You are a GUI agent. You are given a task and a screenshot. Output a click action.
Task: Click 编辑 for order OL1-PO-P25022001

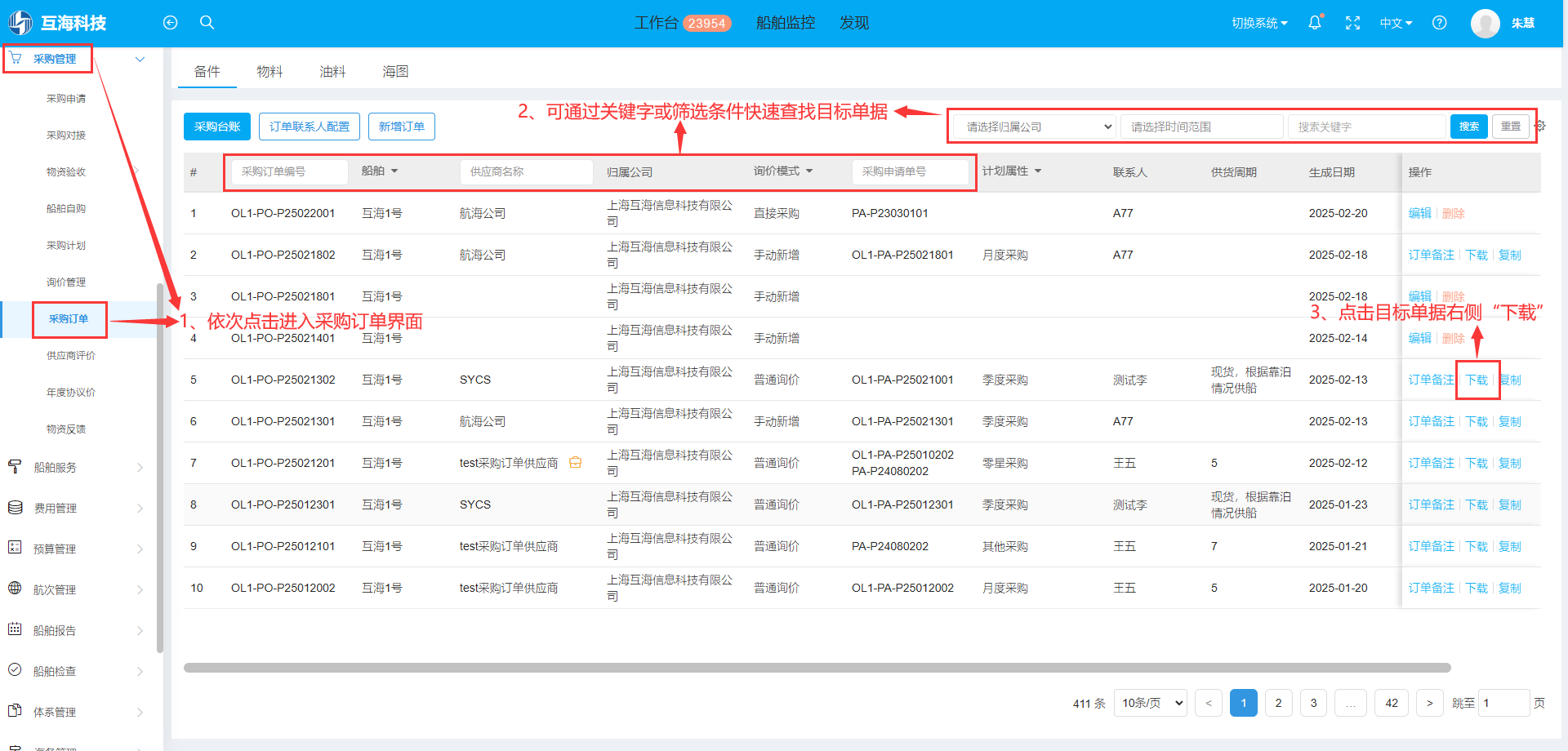(x=1420, y=214)
